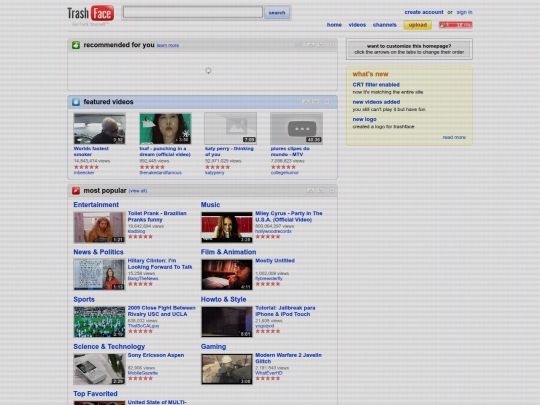Viewport: 540px width, 405px height.
Task: Open the Worlds fastest smoker thumbnail
Action: 100,128
